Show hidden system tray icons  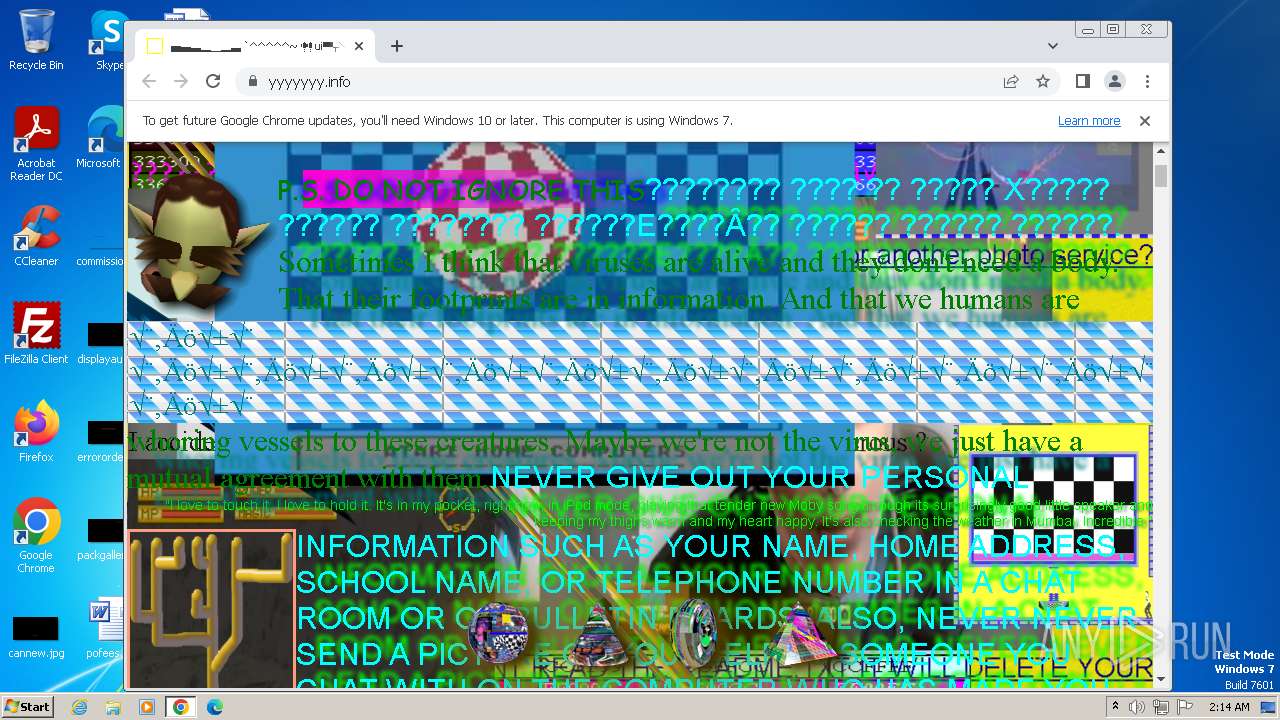tap(1115, 707)
